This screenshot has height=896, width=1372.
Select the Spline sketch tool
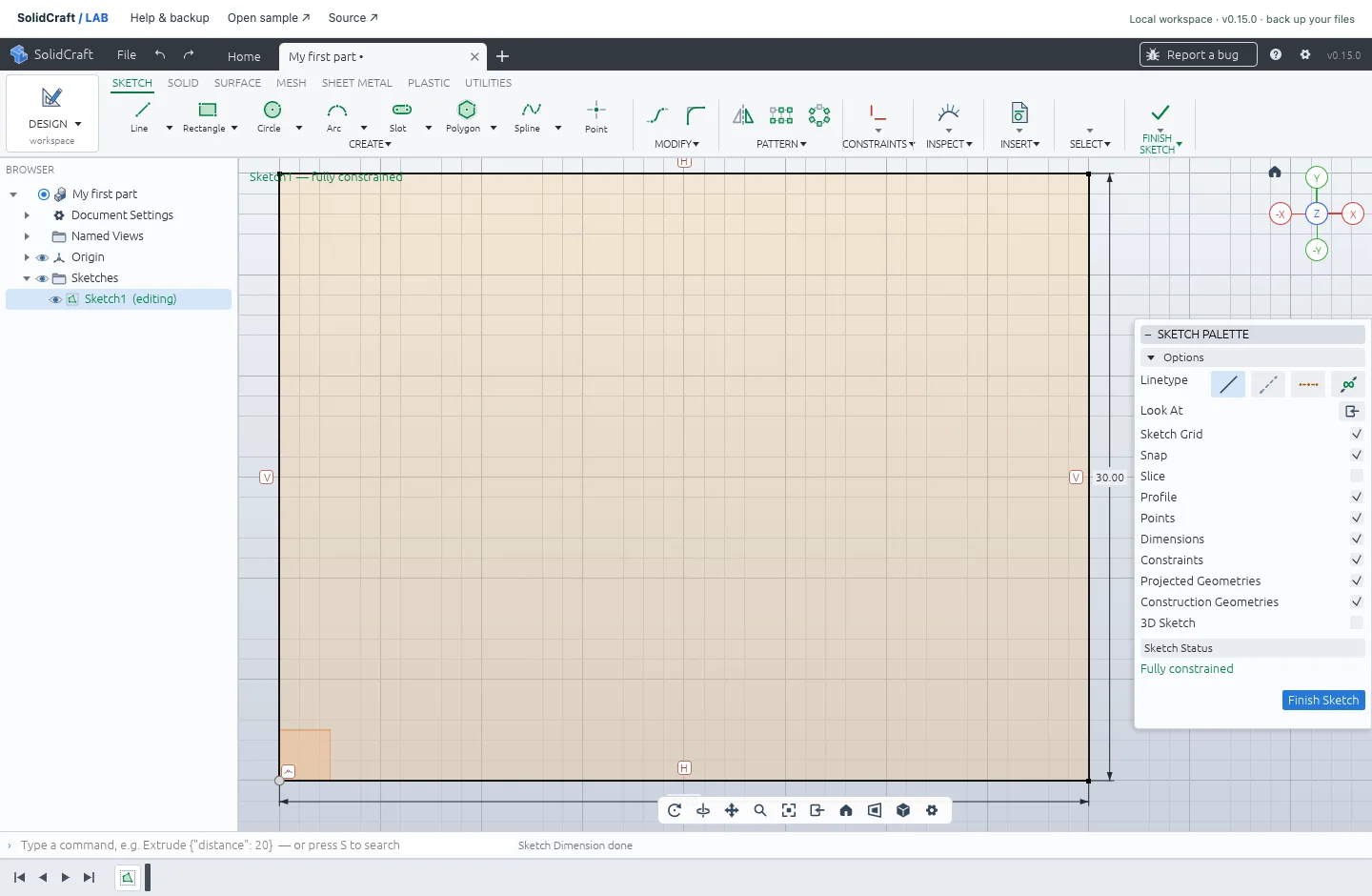click(x=529, y=116)
